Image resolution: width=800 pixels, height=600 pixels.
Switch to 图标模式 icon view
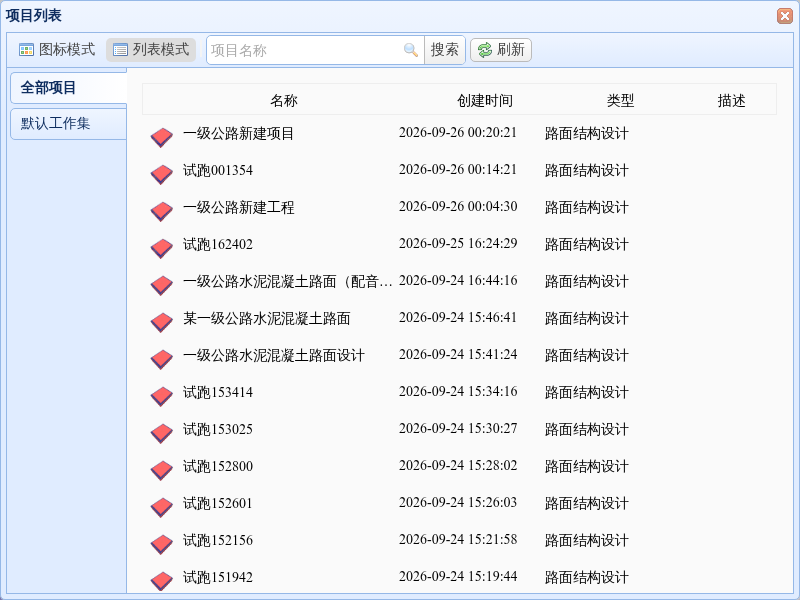57,49
